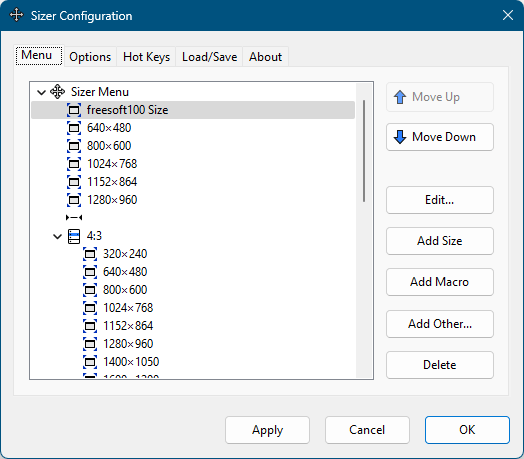Move selected item down
524x459 pixels.
pos(440,137)
